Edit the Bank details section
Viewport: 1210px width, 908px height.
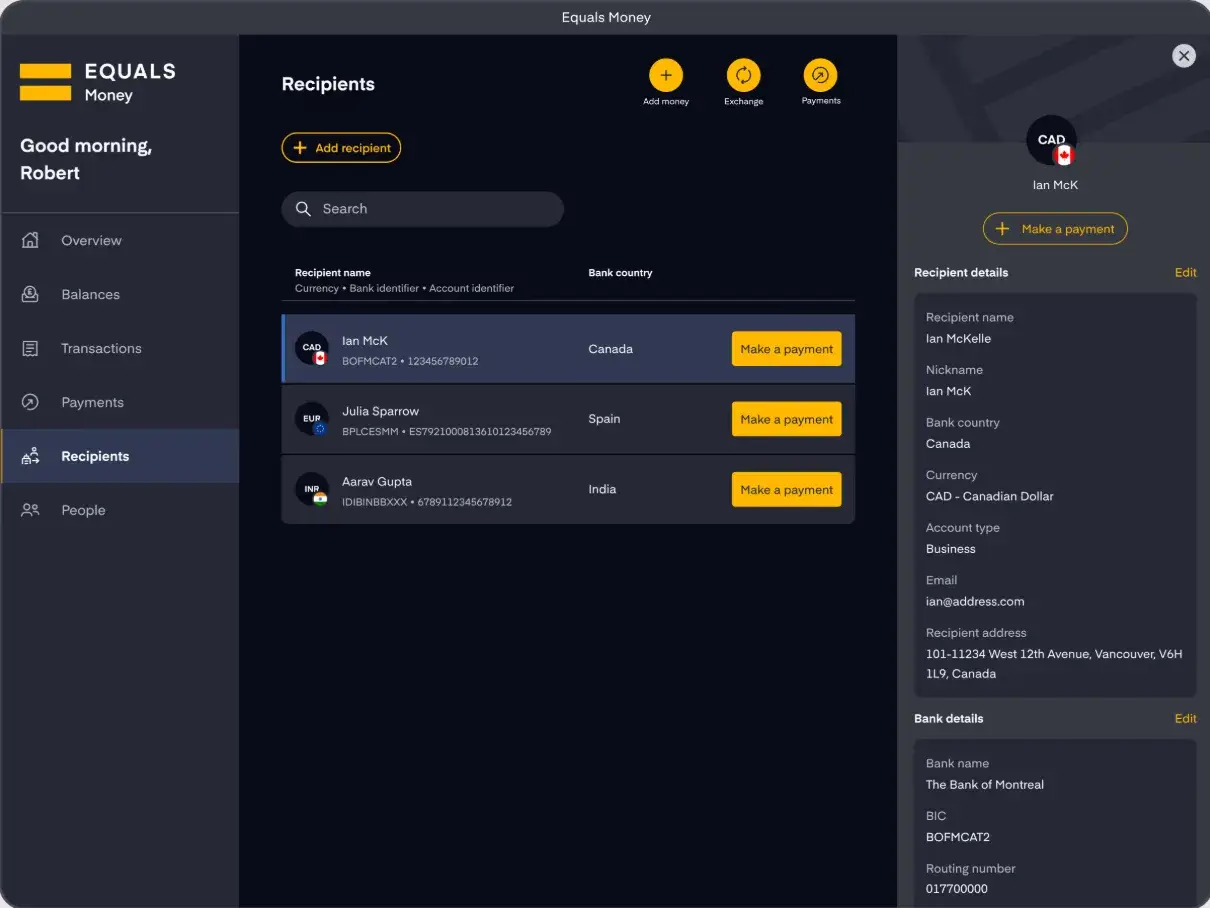(x=1185, y=719)
